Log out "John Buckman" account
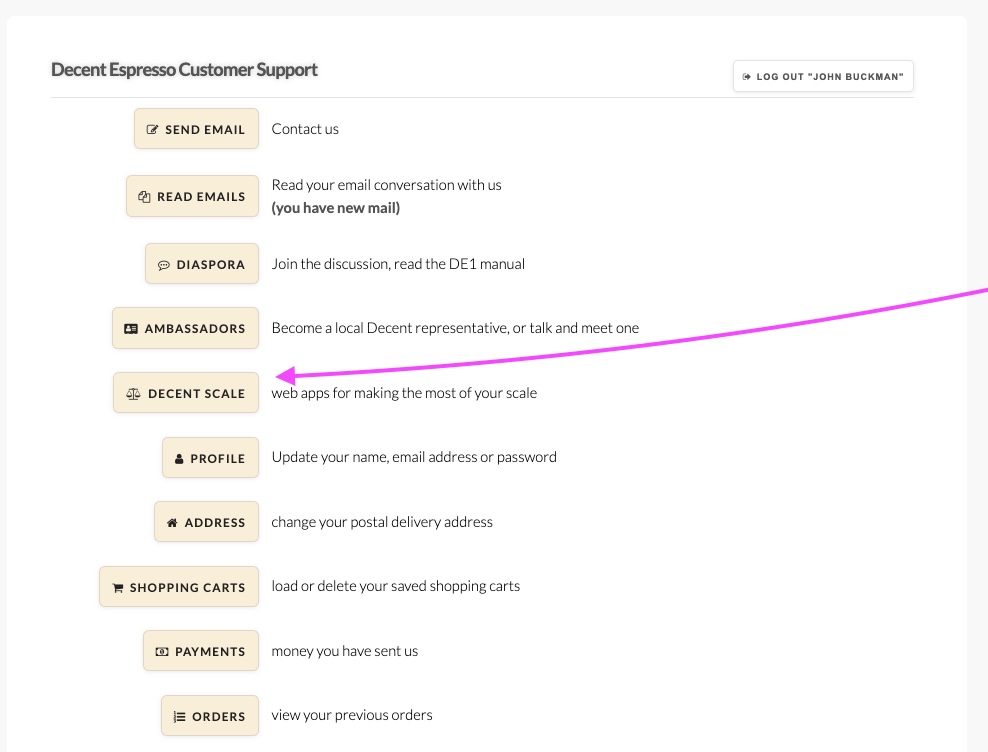This screenshot has width=988, height=752. (x=823, y=76)
